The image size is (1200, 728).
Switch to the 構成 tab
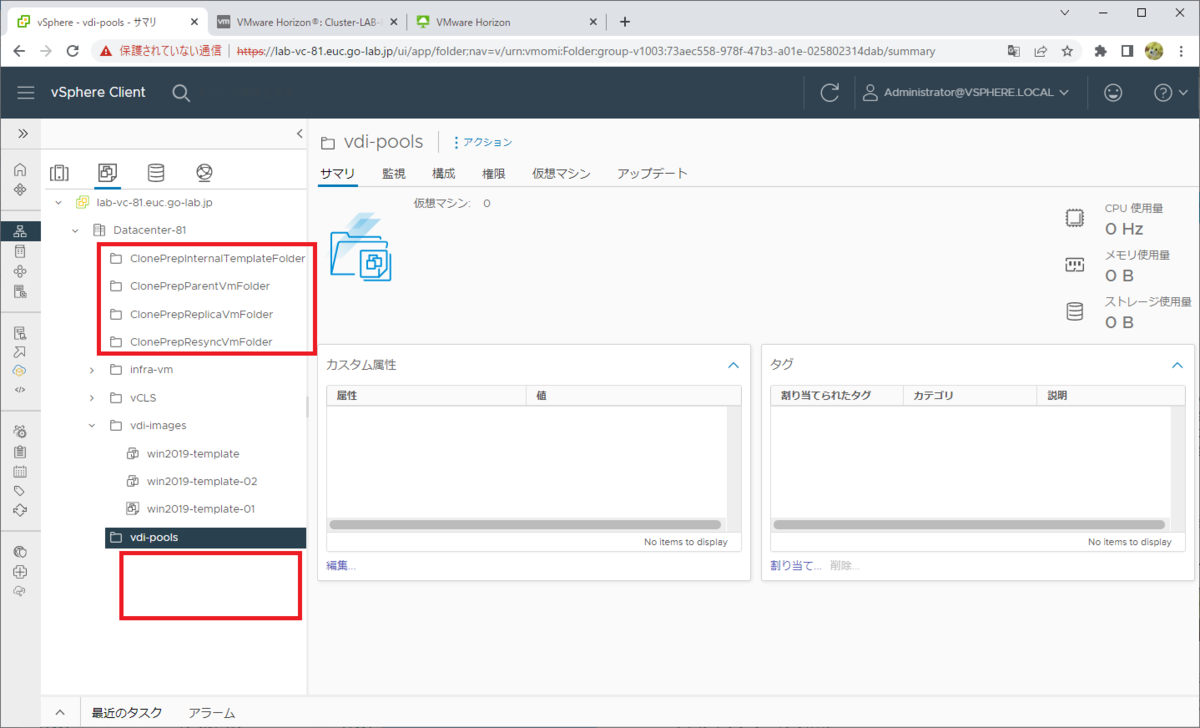point(444,174)
